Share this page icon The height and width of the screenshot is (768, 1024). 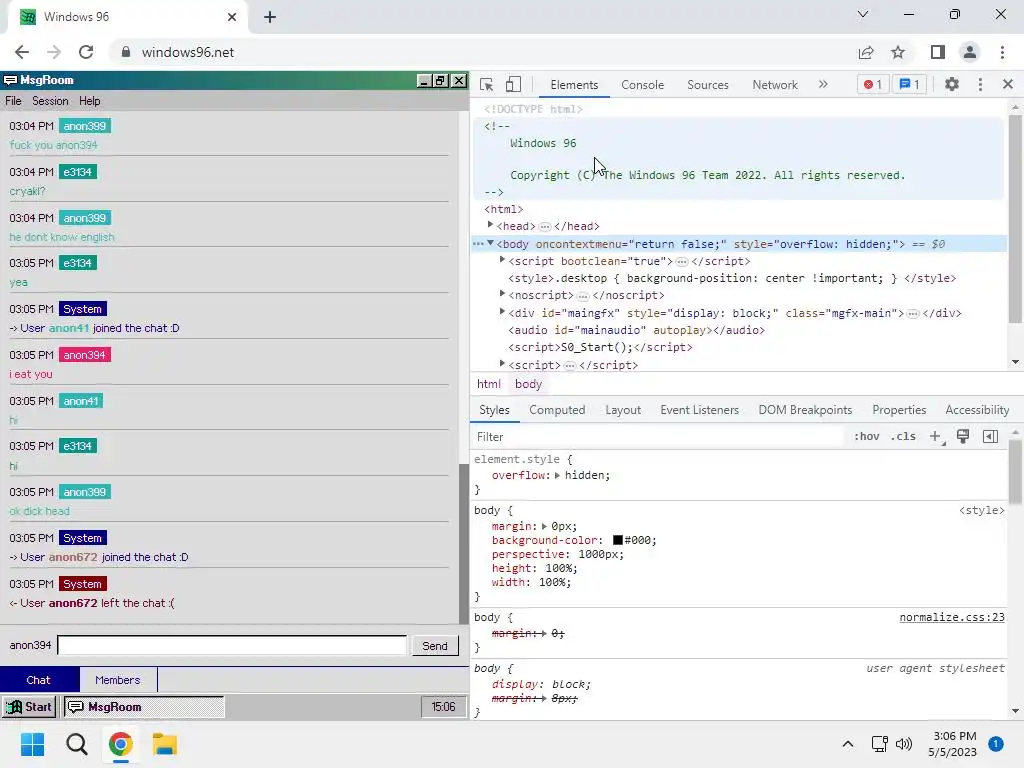(x=866, y=52)
